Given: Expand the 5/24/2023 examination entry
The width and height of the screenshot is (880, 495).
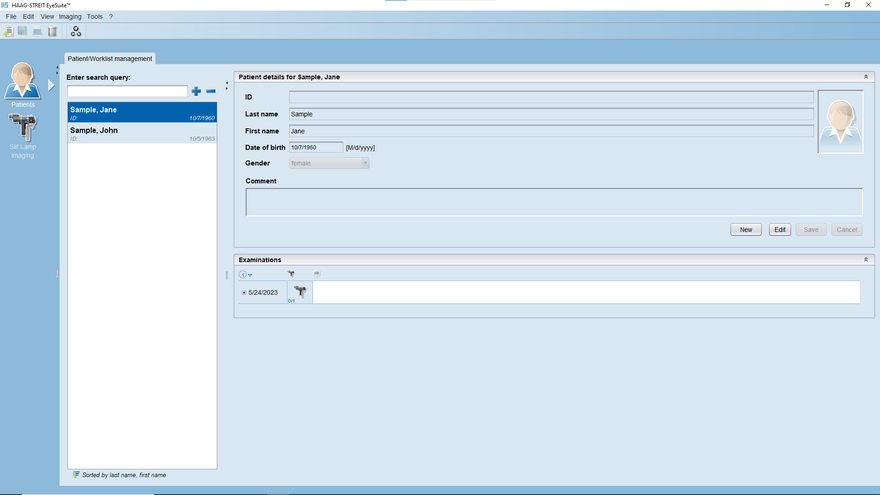Looking at the screenshot, I should click(x=244, y=293).
